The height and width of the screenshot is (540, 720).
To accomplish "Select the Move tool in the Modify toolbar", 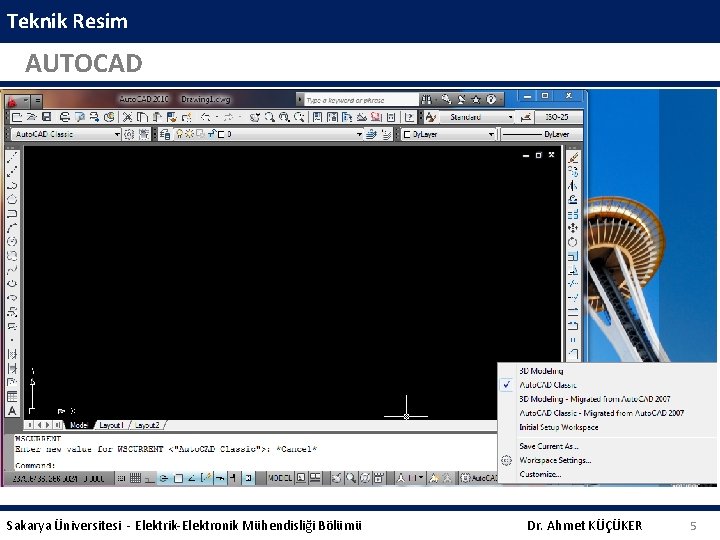I will [x=573, y=228].
